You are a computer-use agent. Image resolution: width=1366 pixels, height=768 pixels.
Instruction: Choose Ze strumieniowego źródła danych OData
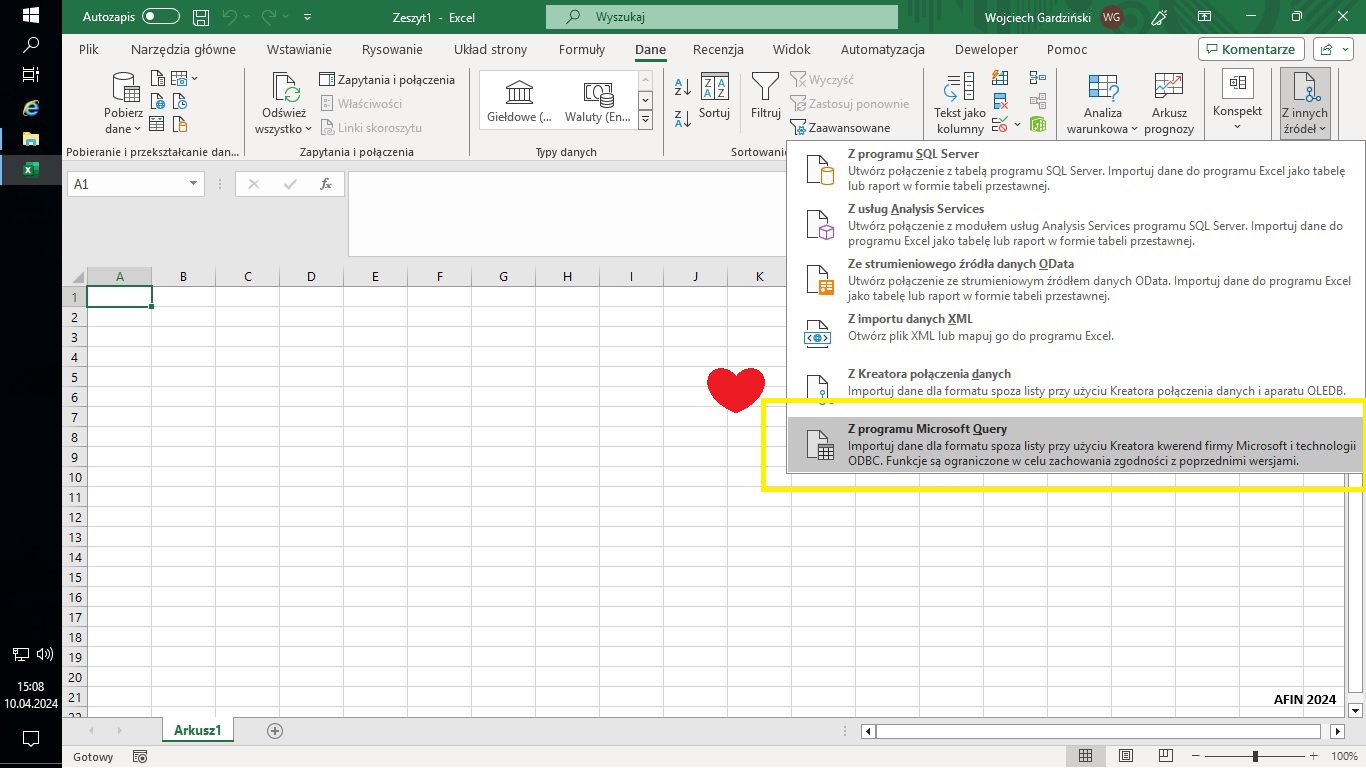click(x=1076, y=280)
